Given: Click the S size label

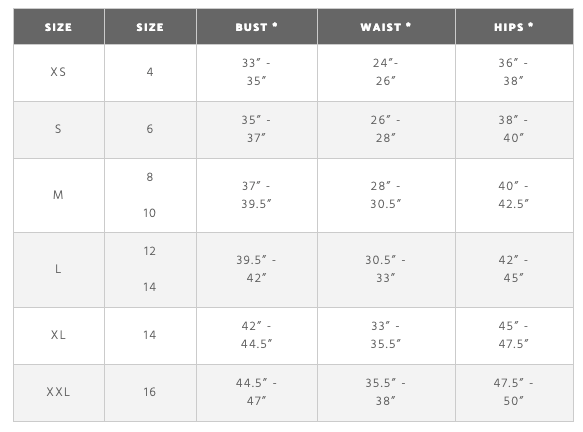Looking at the screenshot, I should (59, 130).
